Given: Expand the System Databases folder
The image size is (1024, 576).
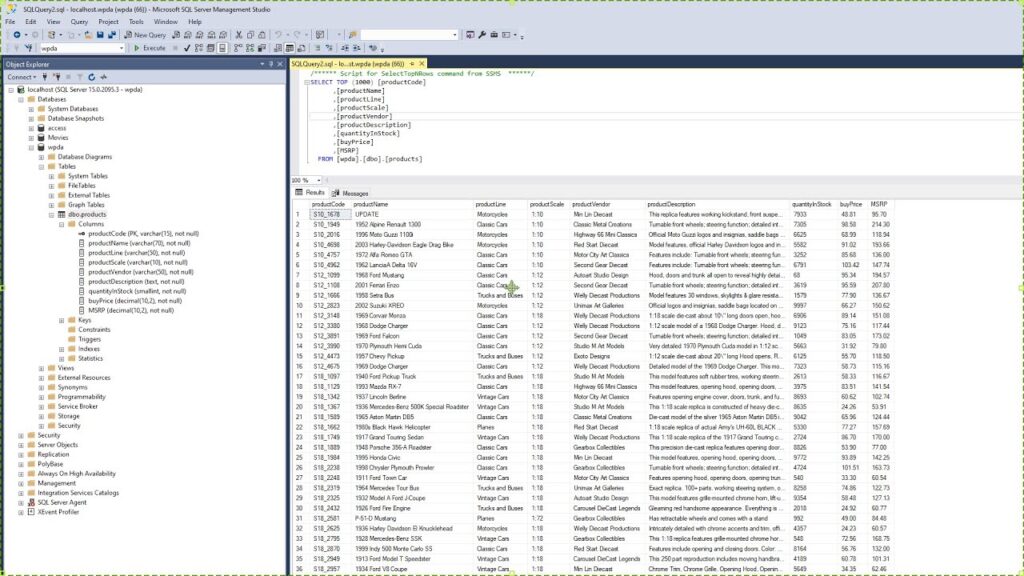Looking at the screenshot, I should (x=31, y=109).
